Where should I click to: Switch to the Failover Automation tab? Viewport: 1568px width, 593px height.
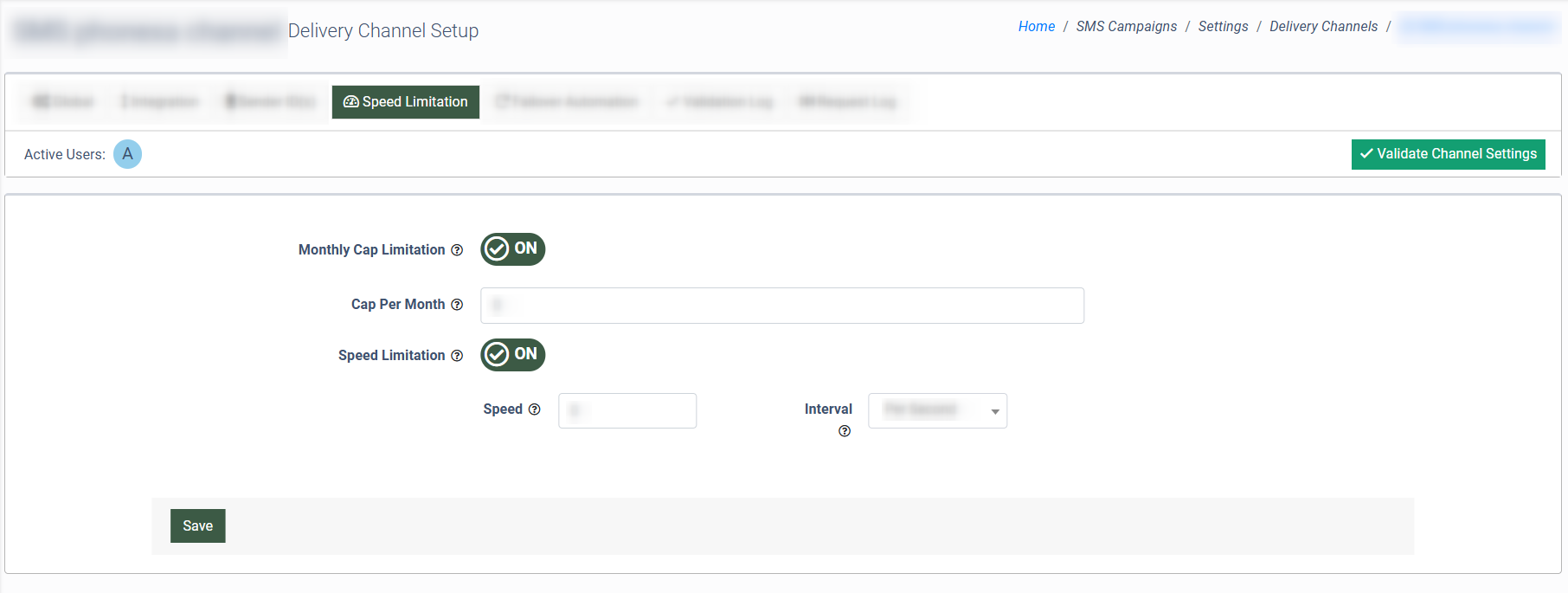point(567,102)
